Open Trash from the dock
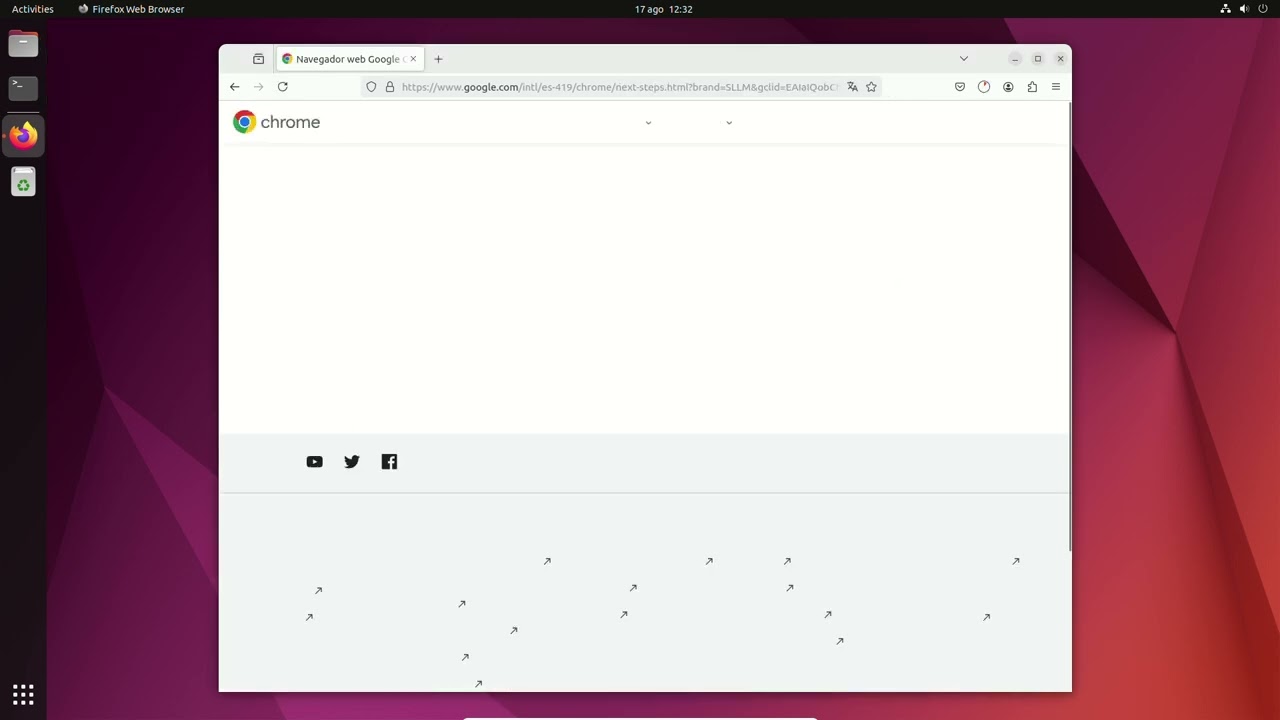The image size is (1280, 720). pos(23,182)
